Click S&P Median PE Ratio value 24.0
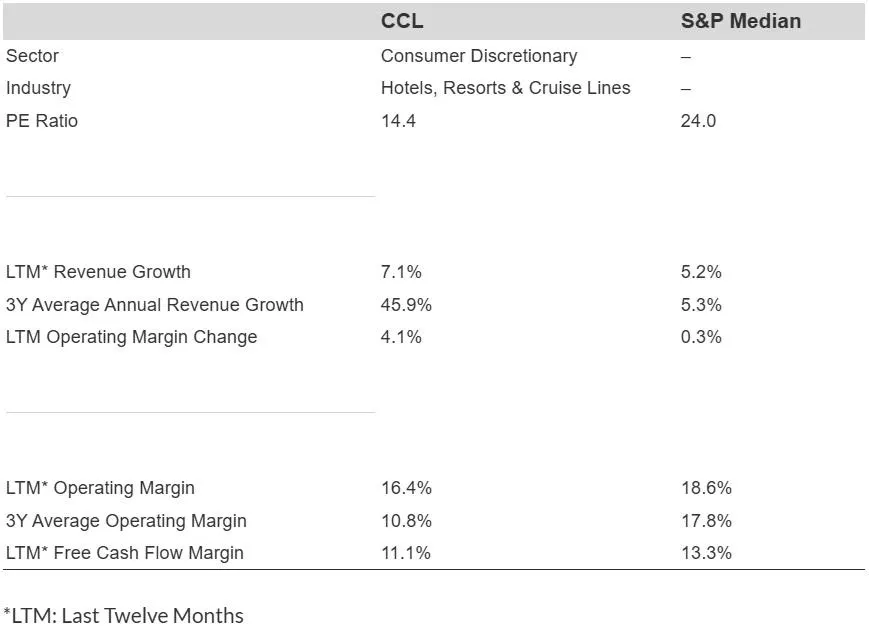Image resolution: width=869 pixels, height=633 pixels. point(698,121)
